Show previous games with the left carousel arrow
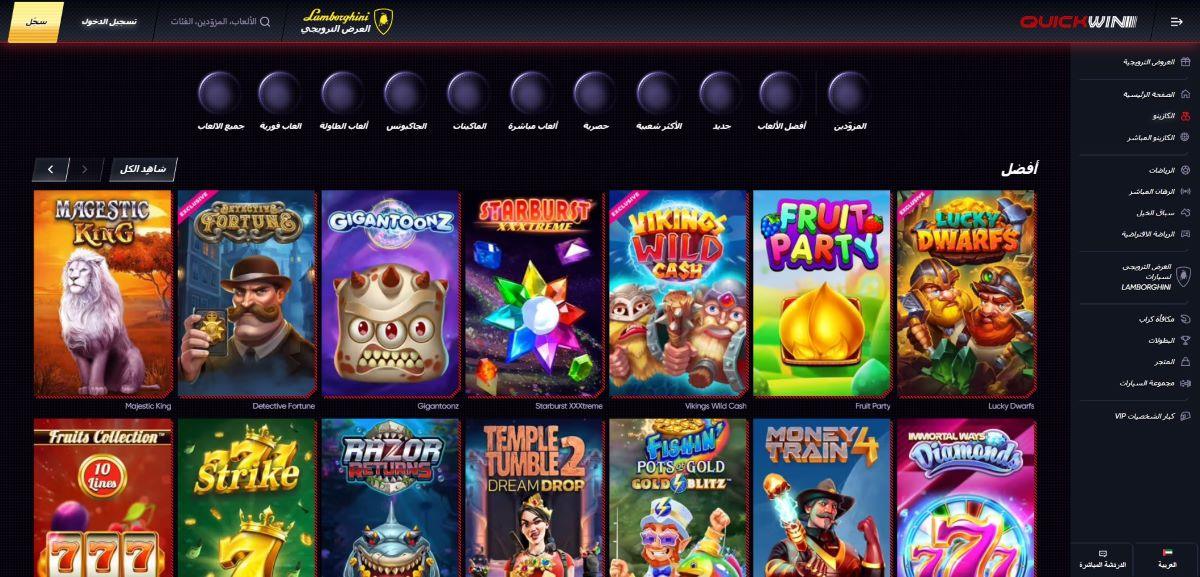The height and width of the screenshot is (577, 1200). 86,169
